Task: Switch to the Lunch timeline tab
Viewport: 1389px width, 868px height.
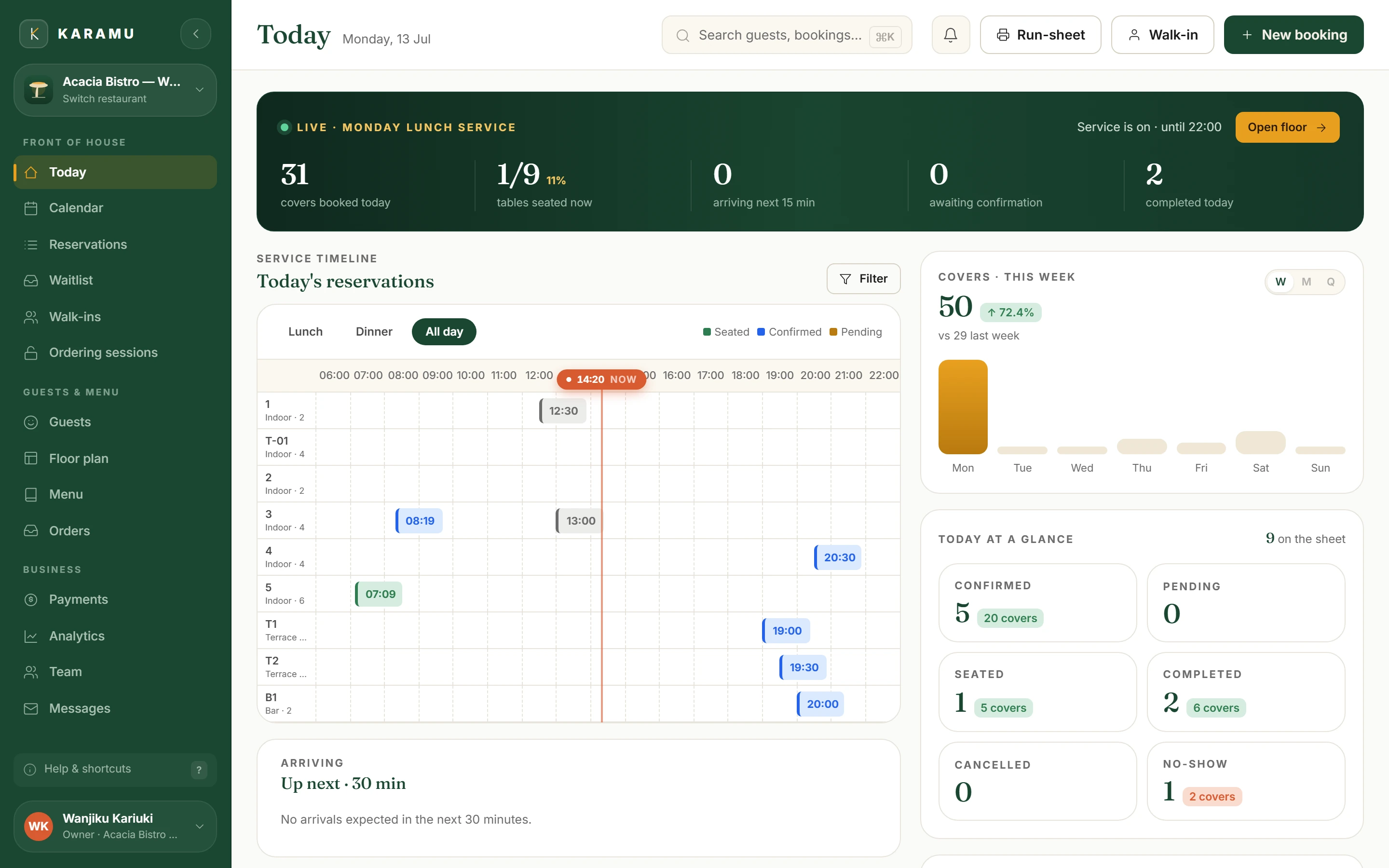Action: click(x=305, y=332)
